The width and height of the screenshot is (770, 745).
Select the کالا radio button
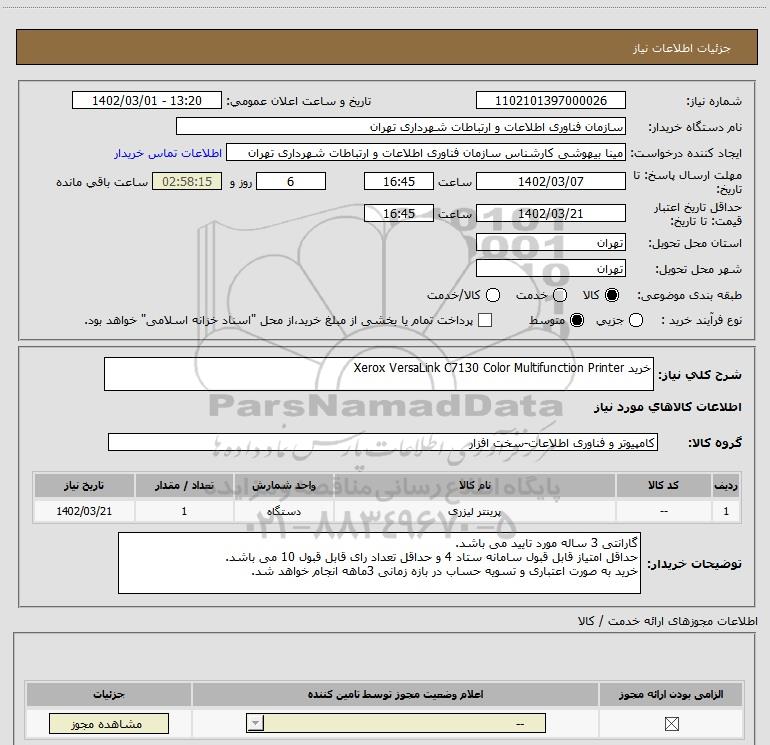(x=612, y=295)
